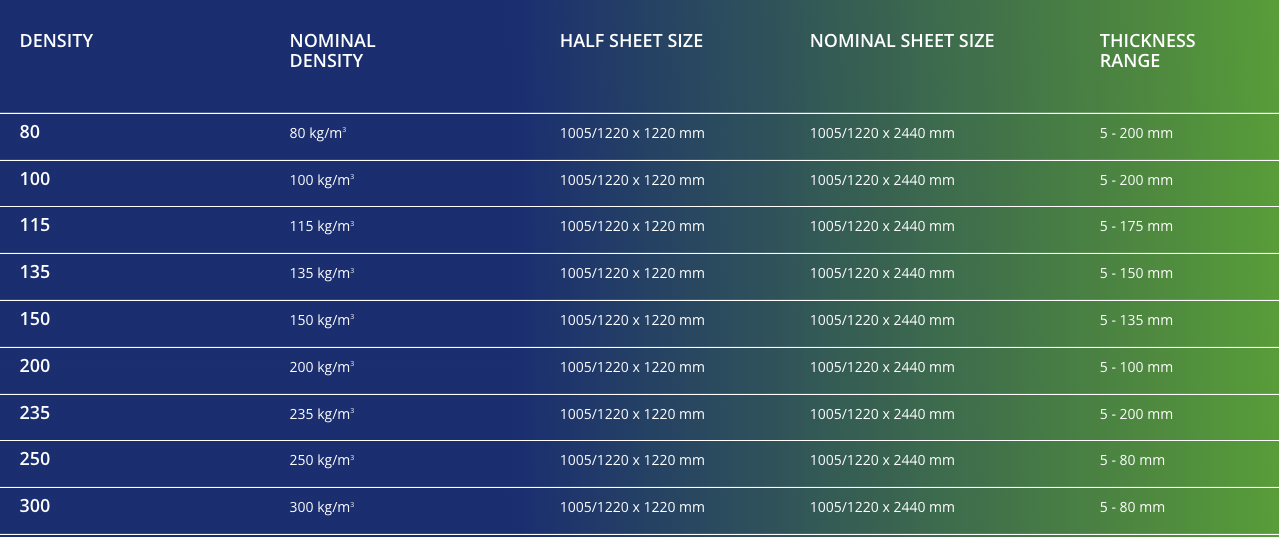Click the 5 - 175 mm thickness range
The image size is (1279, 537).
1136,226
